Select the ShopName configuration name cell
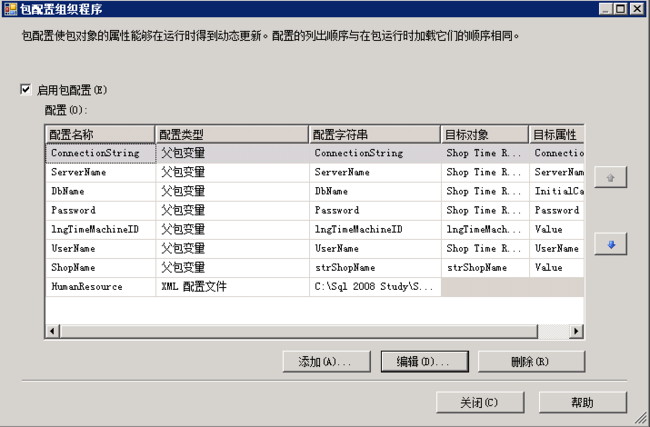Viewport: 650px width, 427px height. 100,267
